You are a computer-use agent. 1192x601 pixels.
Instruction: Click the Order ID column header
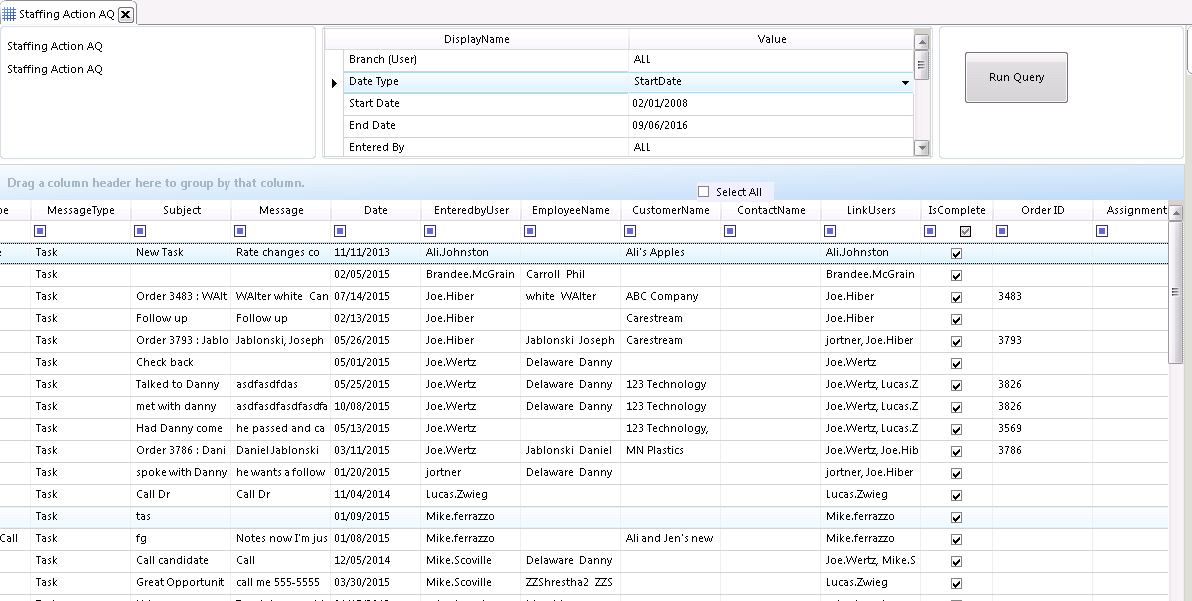pos(1042,210)
